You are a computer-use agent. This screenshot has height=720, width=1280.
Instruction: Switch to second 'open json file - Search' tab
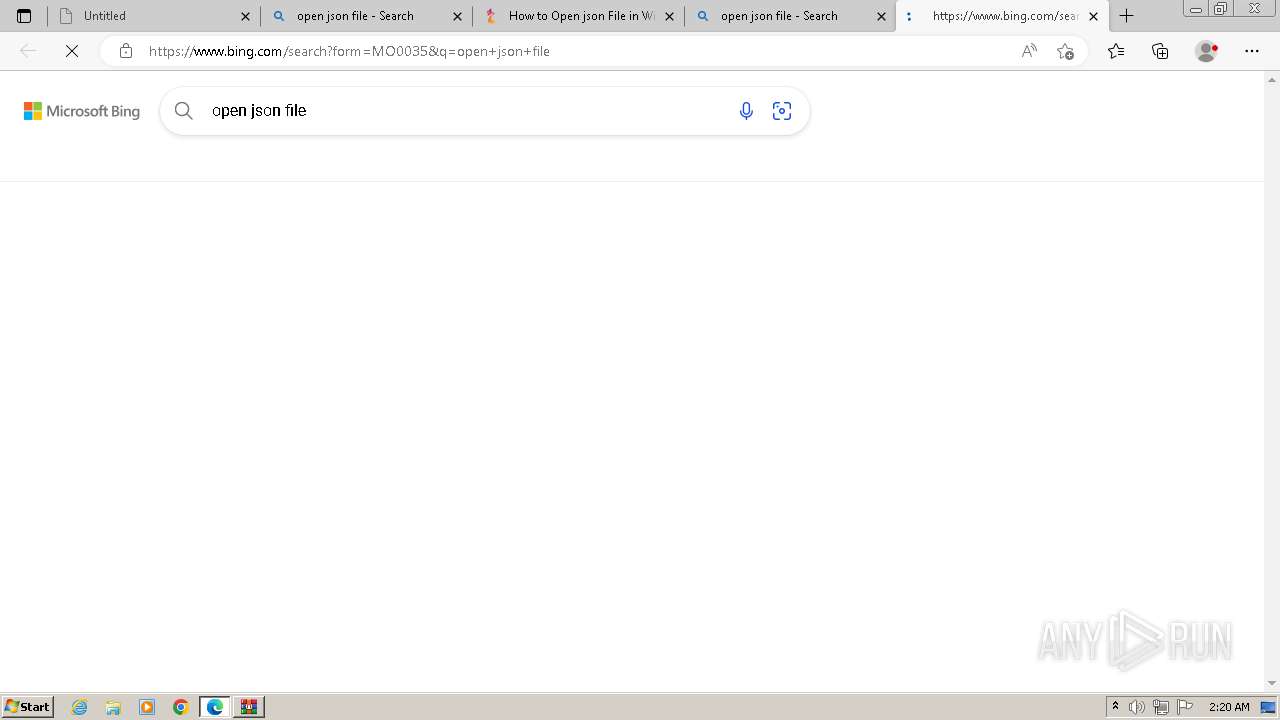pyautogui.click(x=790, y=16)
